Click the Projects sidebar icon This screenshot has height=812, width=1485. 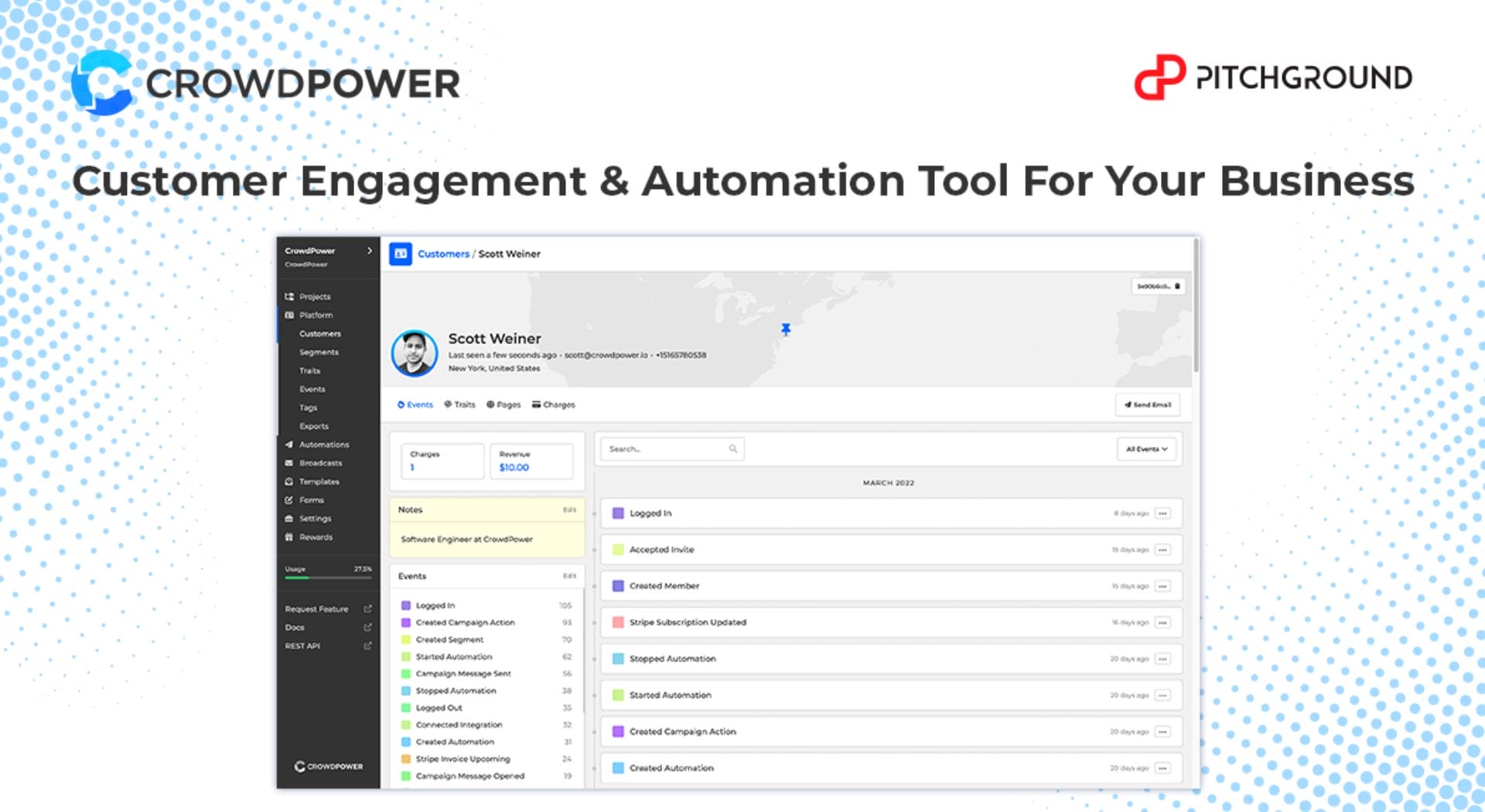click(289, 296)
